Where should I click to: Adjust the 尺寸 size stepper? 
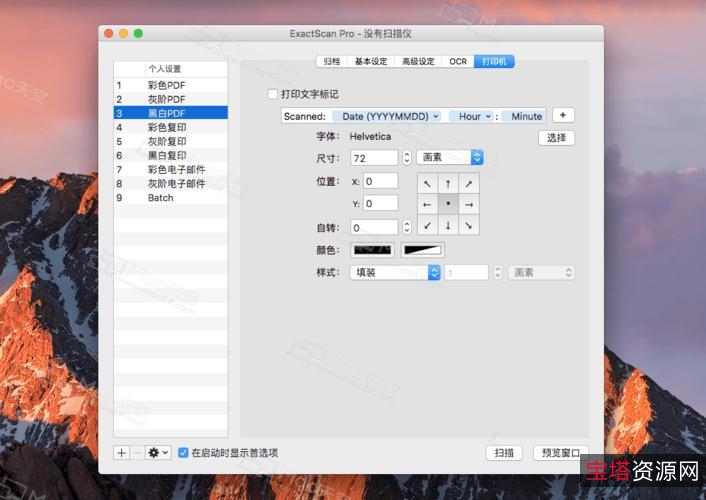[x=407, y=158]
